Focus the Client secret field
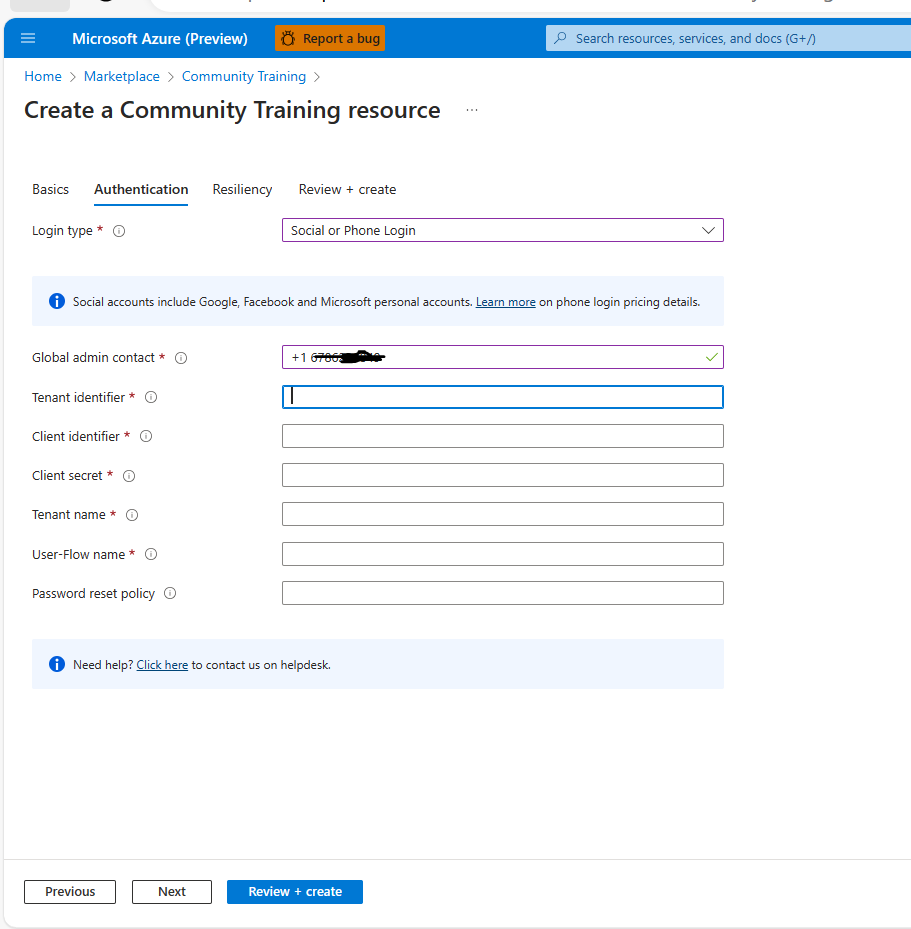 (x=502, y=475)
